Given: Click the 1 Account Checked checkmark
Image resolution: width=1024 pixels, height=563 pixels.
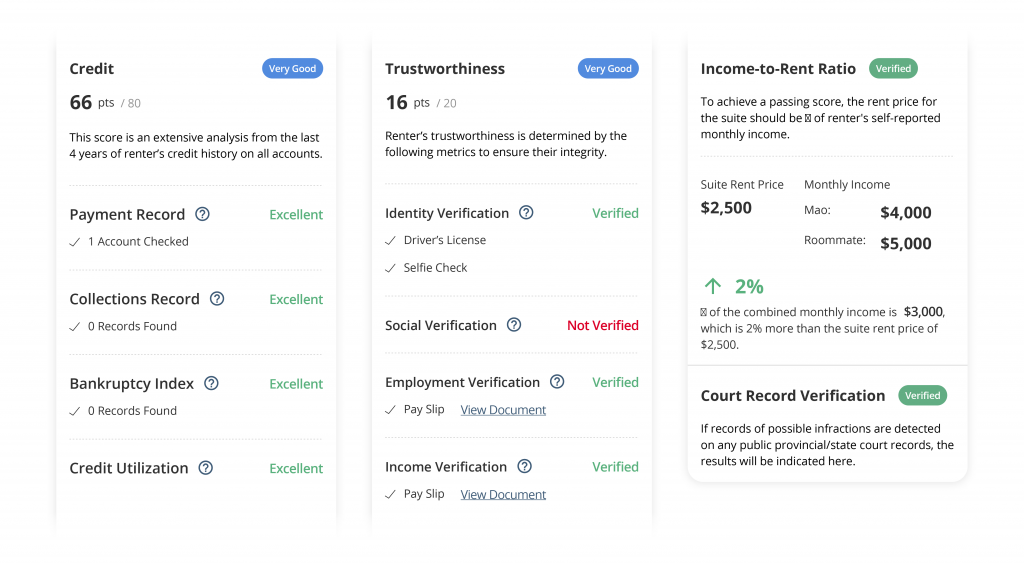Looking at the screenshot, I should tap(75, 242).
